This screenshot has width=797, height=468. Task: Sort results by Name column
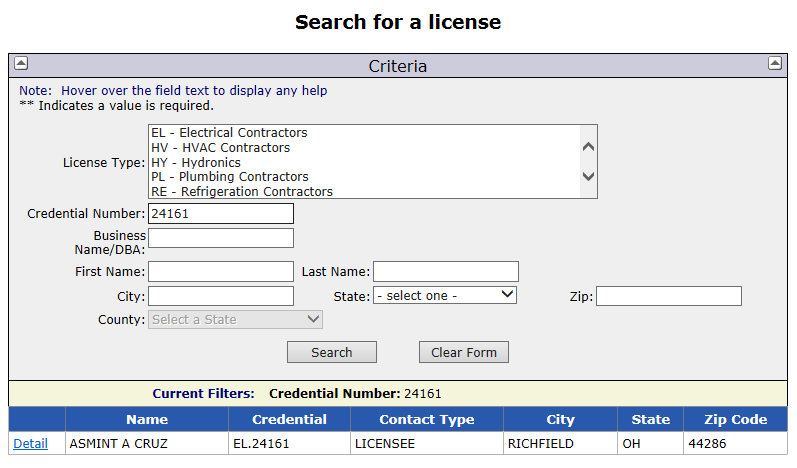[147, 419]
